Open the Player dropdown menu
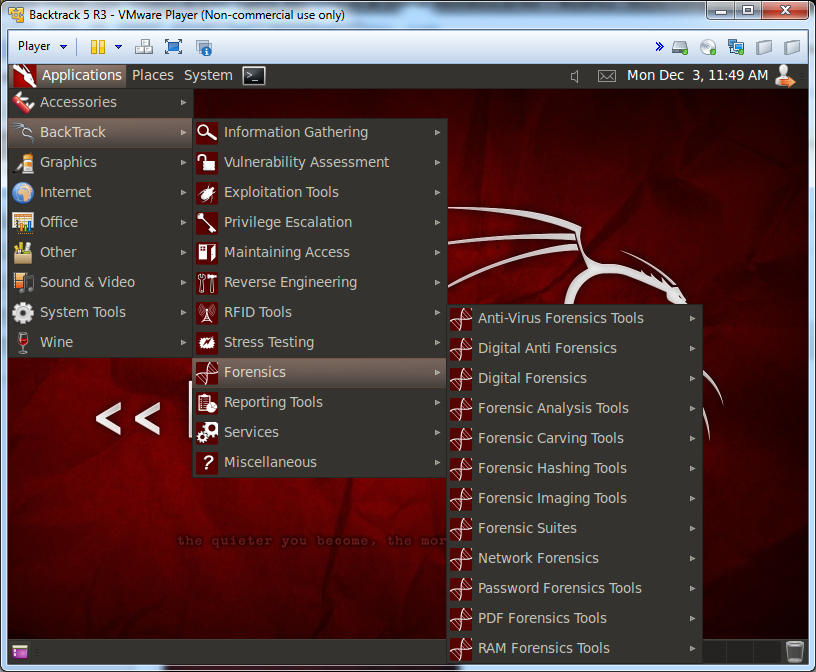The width and height of the screenshot is (816, 672). (x=41, y=47)
